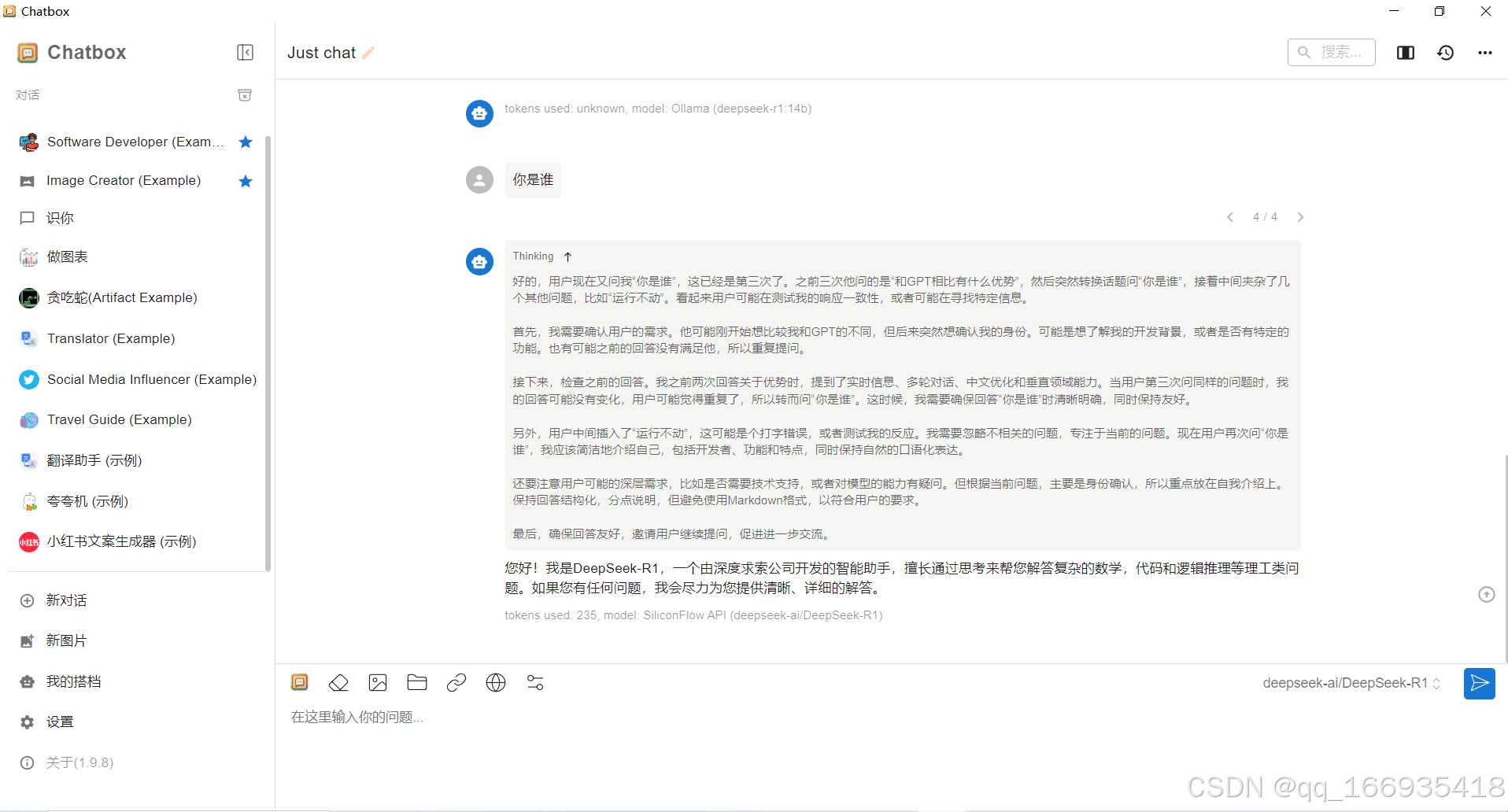Unstar the Image Creator example conversation

click(x=246, y=181)
